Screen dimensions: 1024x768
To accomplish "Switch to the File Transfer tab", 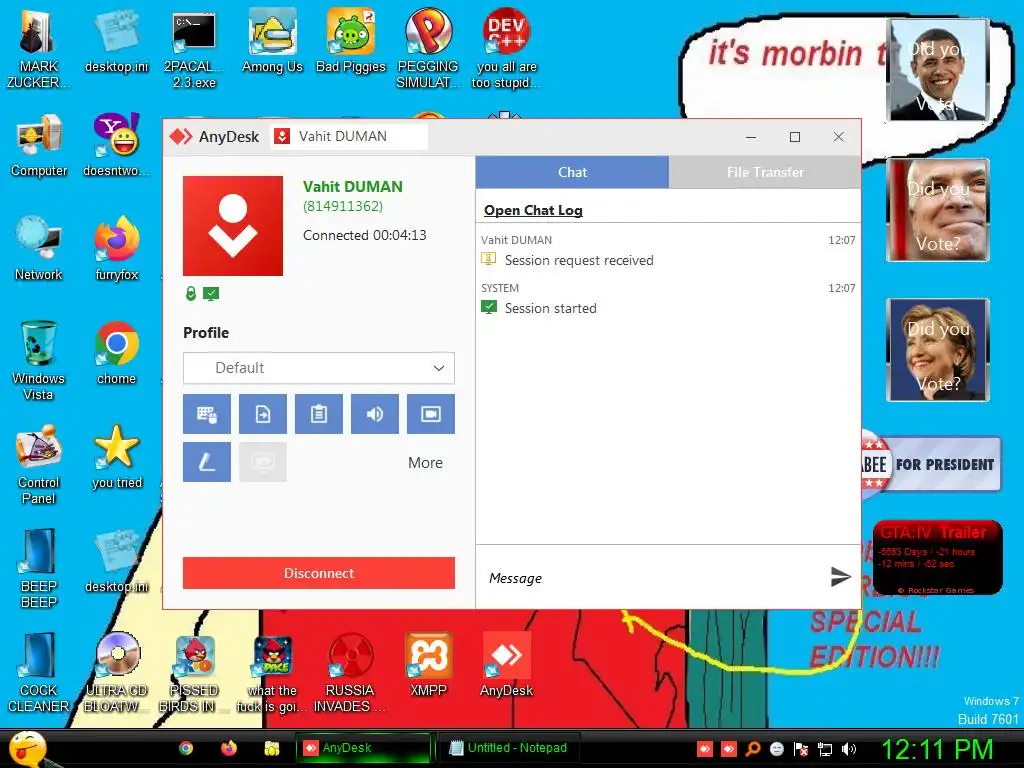I will [765, 172].
